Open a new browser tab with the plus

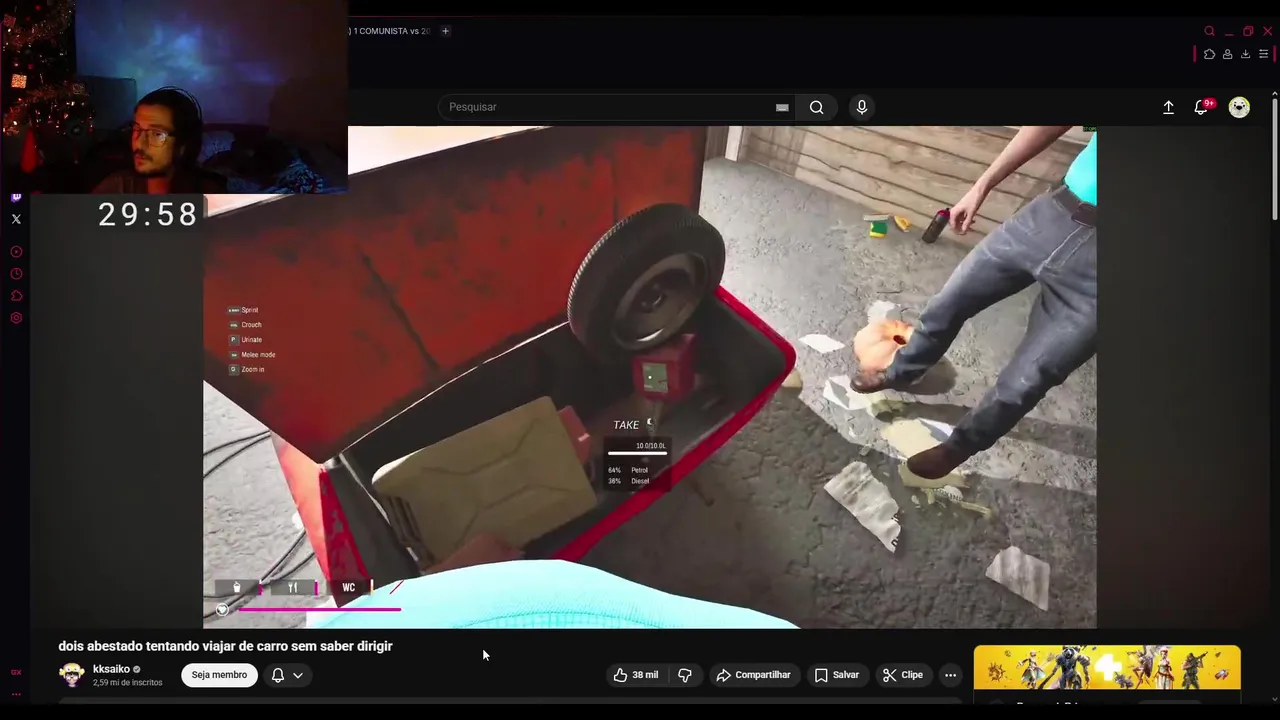[445, 31]
